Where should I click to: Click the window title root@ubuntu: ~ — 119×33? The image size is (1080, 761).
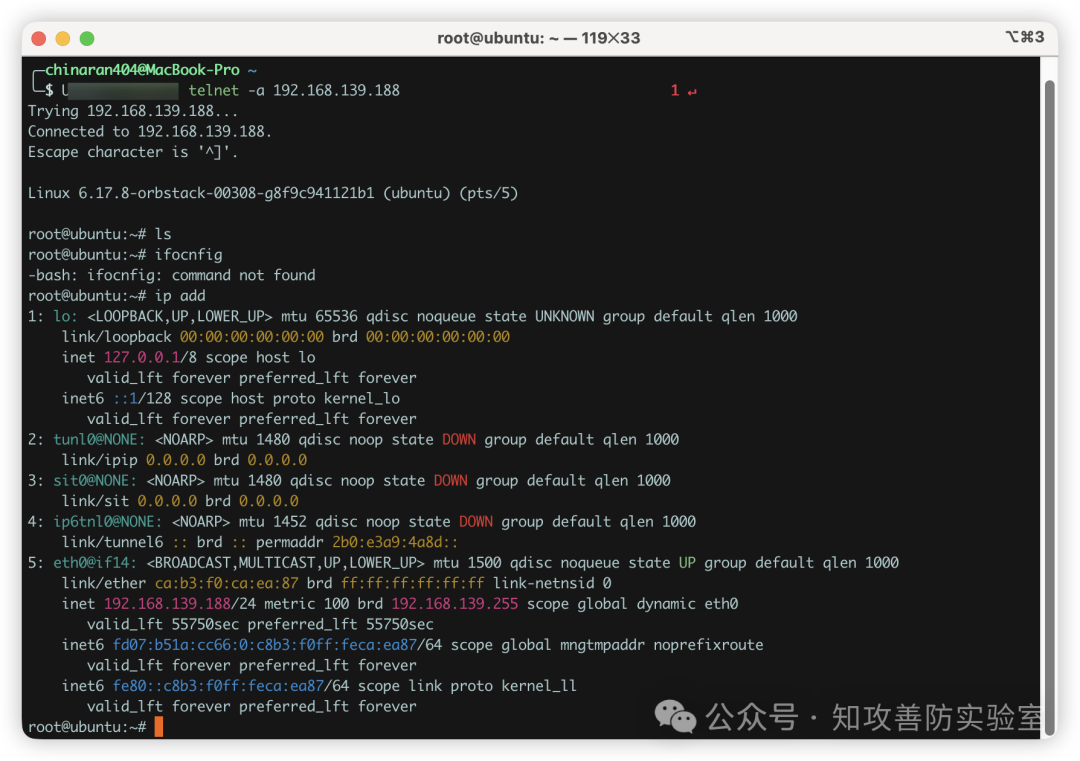540,37
